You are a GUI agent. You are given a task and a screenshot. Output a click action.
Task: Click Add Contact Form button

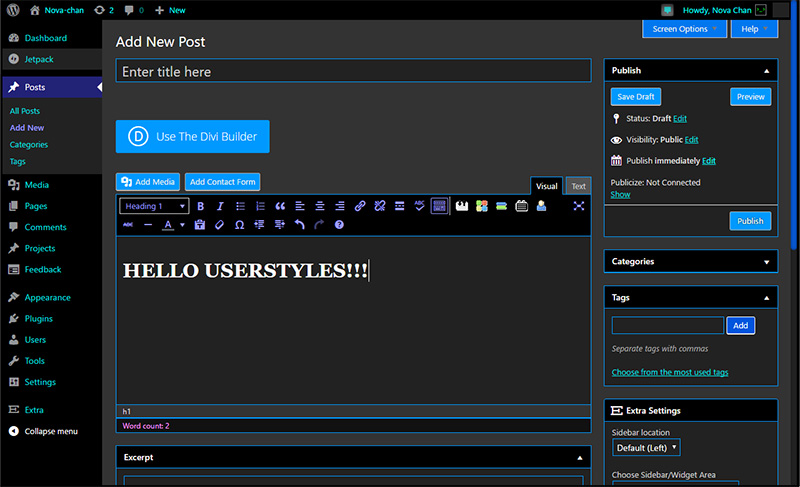tap(222, 182)
